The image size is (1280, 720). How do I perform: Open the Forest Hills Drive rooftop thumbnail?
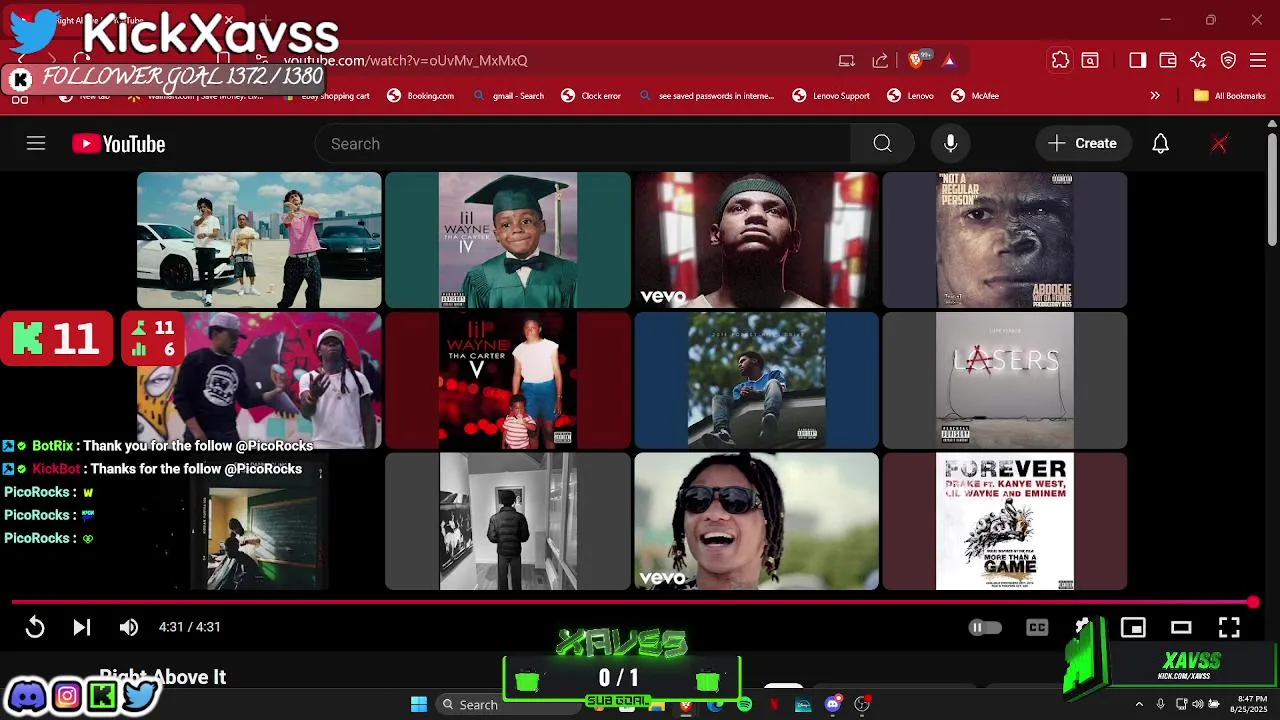pyautogui.click(x=757, y=380)
